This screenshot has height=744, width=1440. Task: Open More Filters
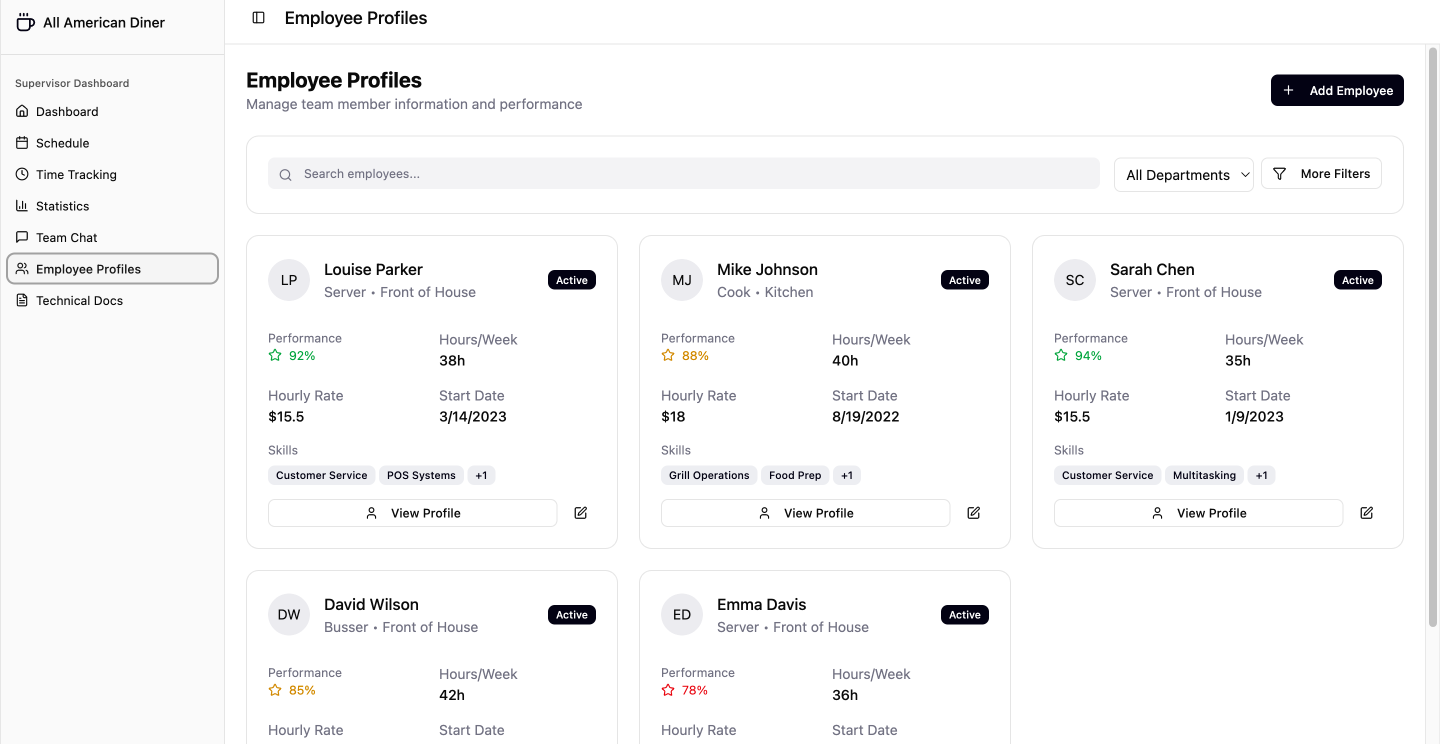[x=1321, y=173]
